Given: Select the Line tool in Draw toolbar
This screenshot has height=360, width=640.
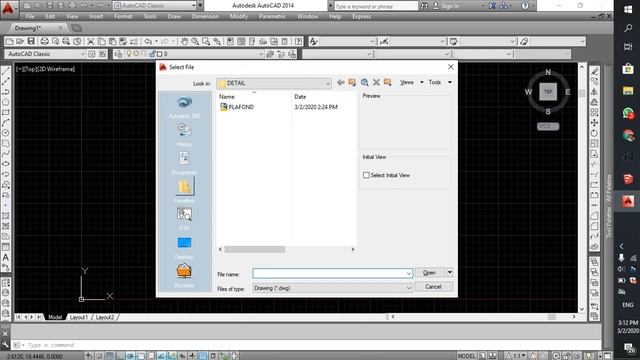Looking at the screenshot, I should point(6,71).
